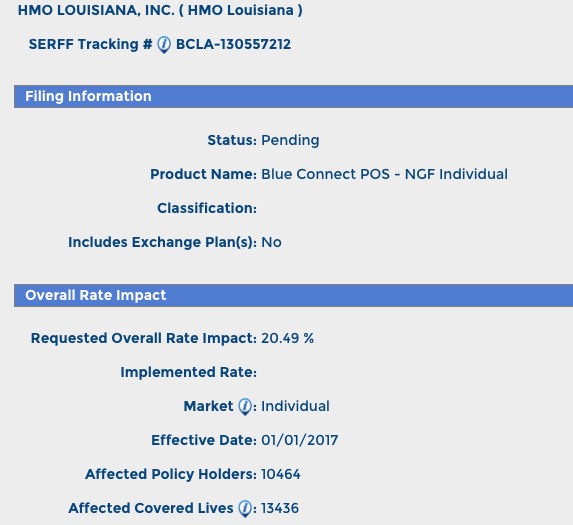Click the Individual market value
The height and width of the screenshot is (525, 573).
295,406
